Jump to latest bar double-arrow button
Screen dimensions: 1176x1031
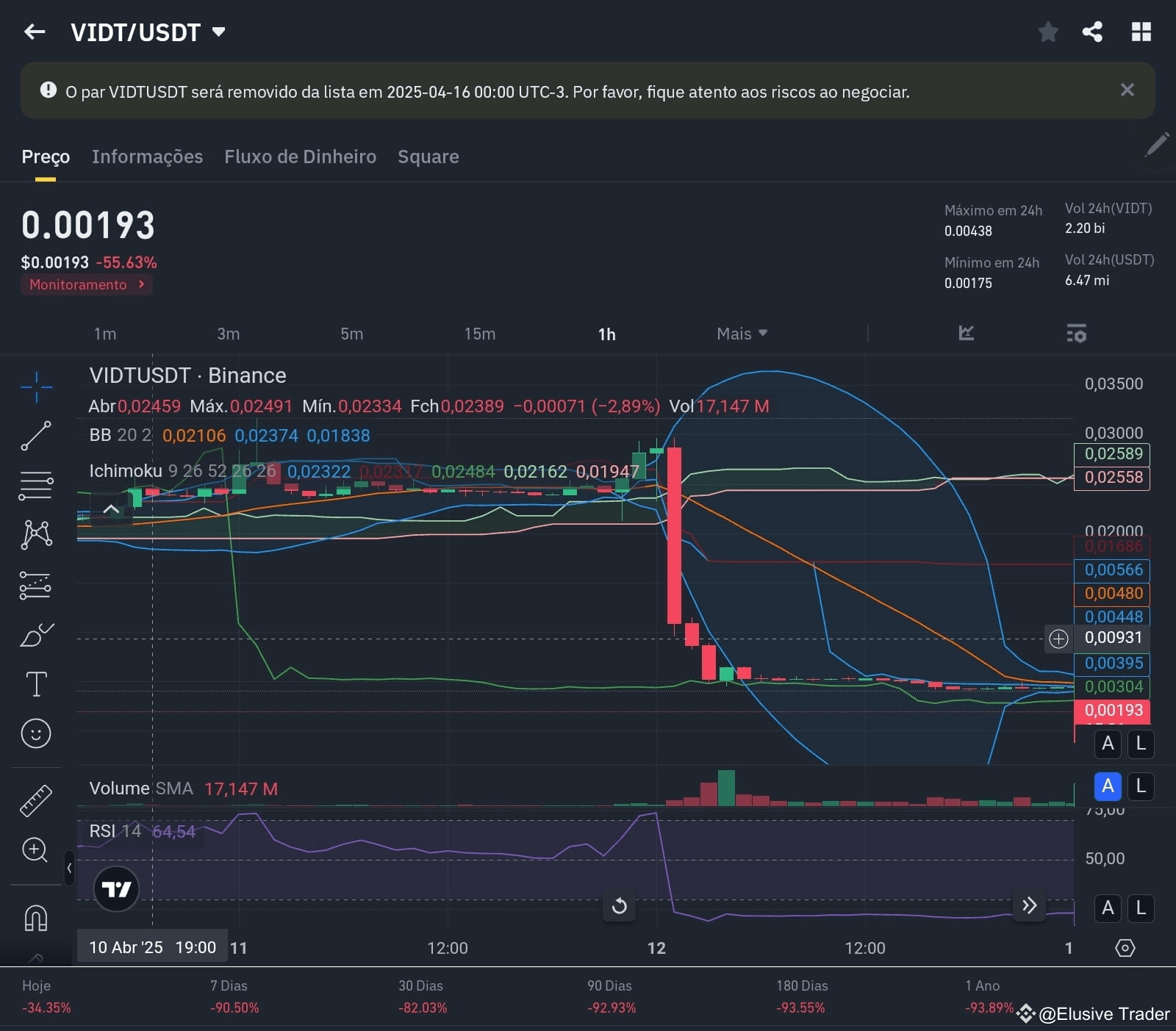click(1029, 905)
